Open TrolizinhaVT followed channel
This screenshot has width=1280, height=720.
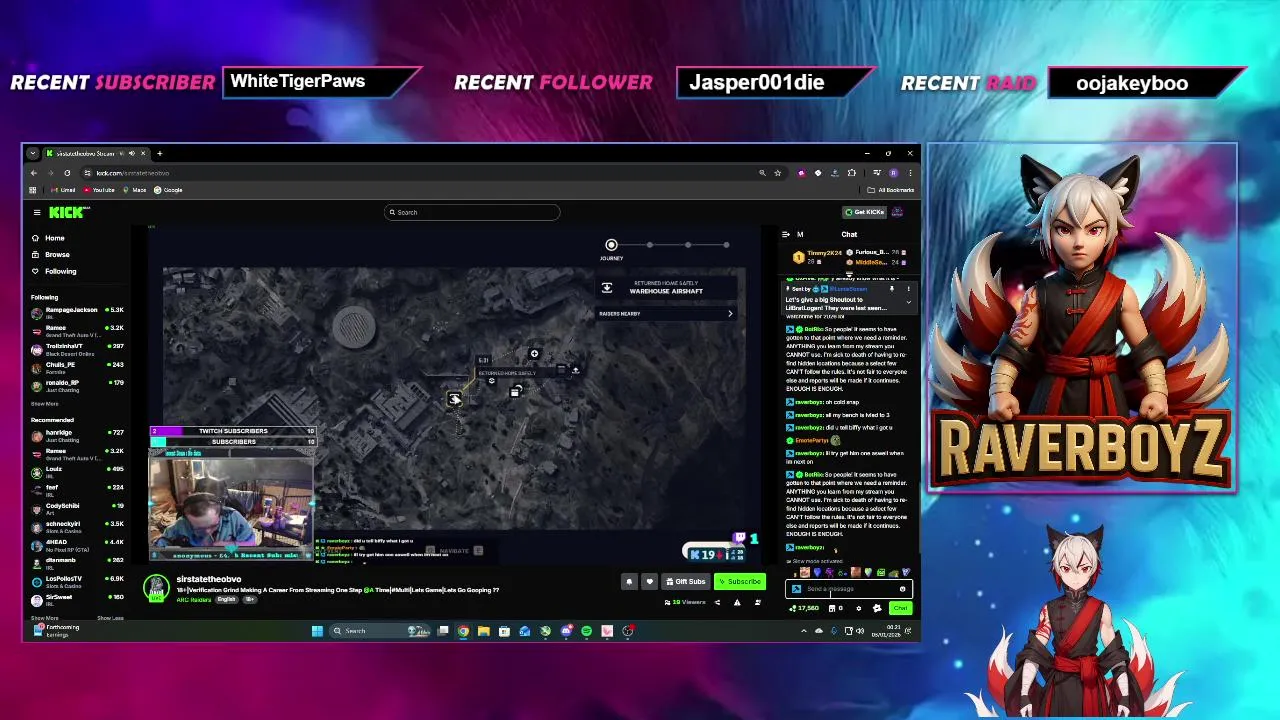(77, 348)
